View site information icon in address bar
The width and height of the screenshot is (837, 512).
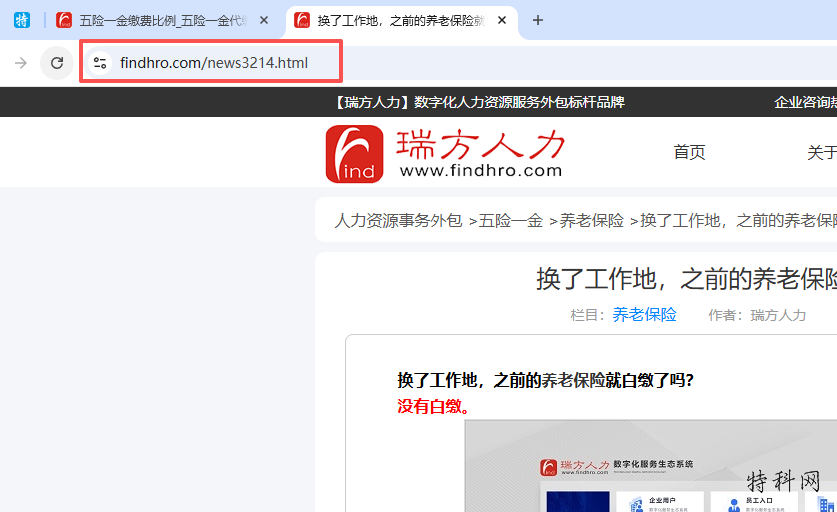100,63
